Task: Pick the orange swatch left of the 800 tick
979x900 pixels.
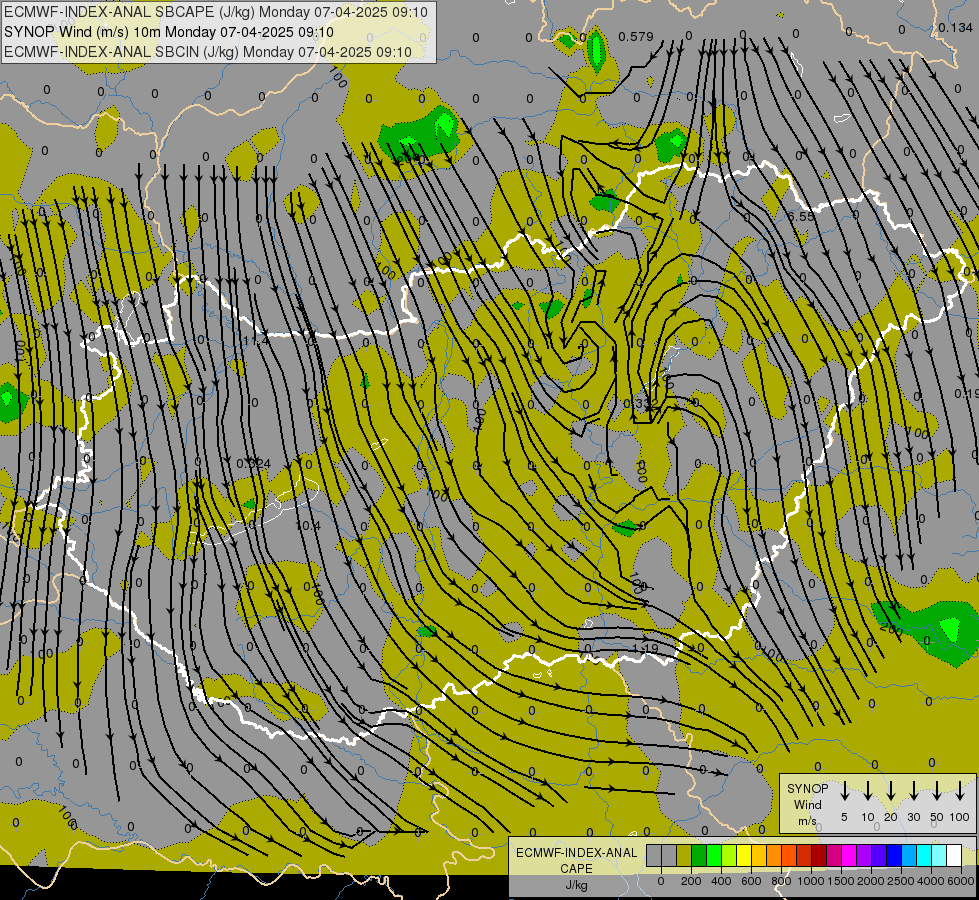Action: coord(774,855)
